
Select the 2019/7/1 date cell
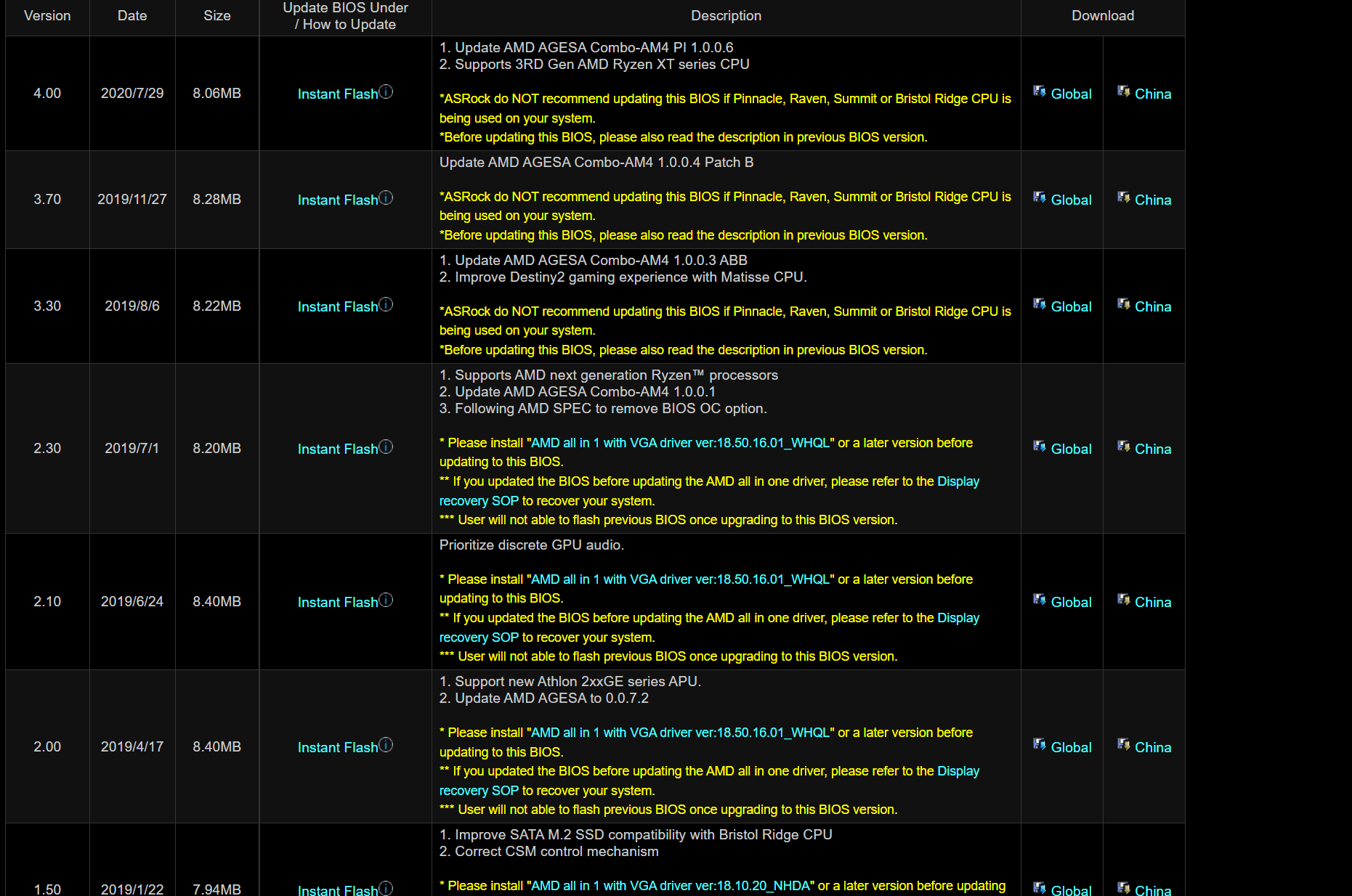132,448
